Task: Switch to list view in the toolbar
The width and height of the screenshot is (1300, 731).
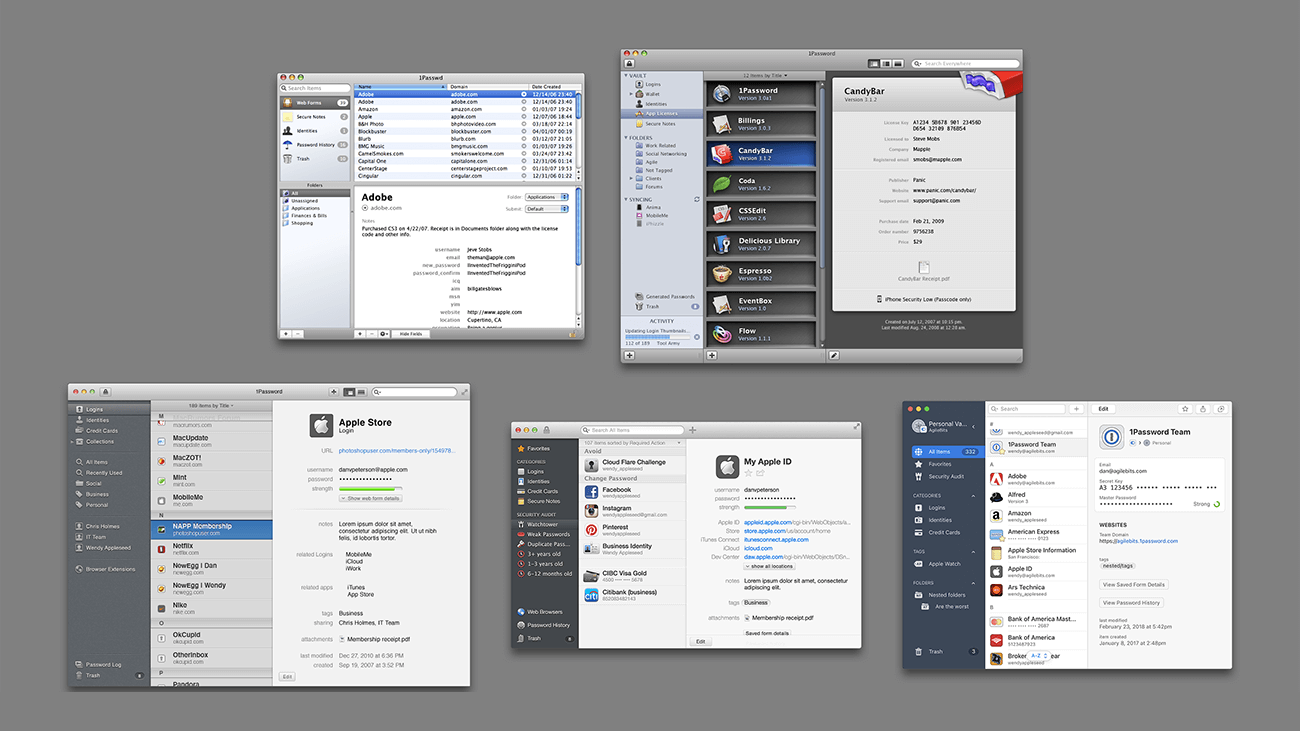Action: coord(898,63)
